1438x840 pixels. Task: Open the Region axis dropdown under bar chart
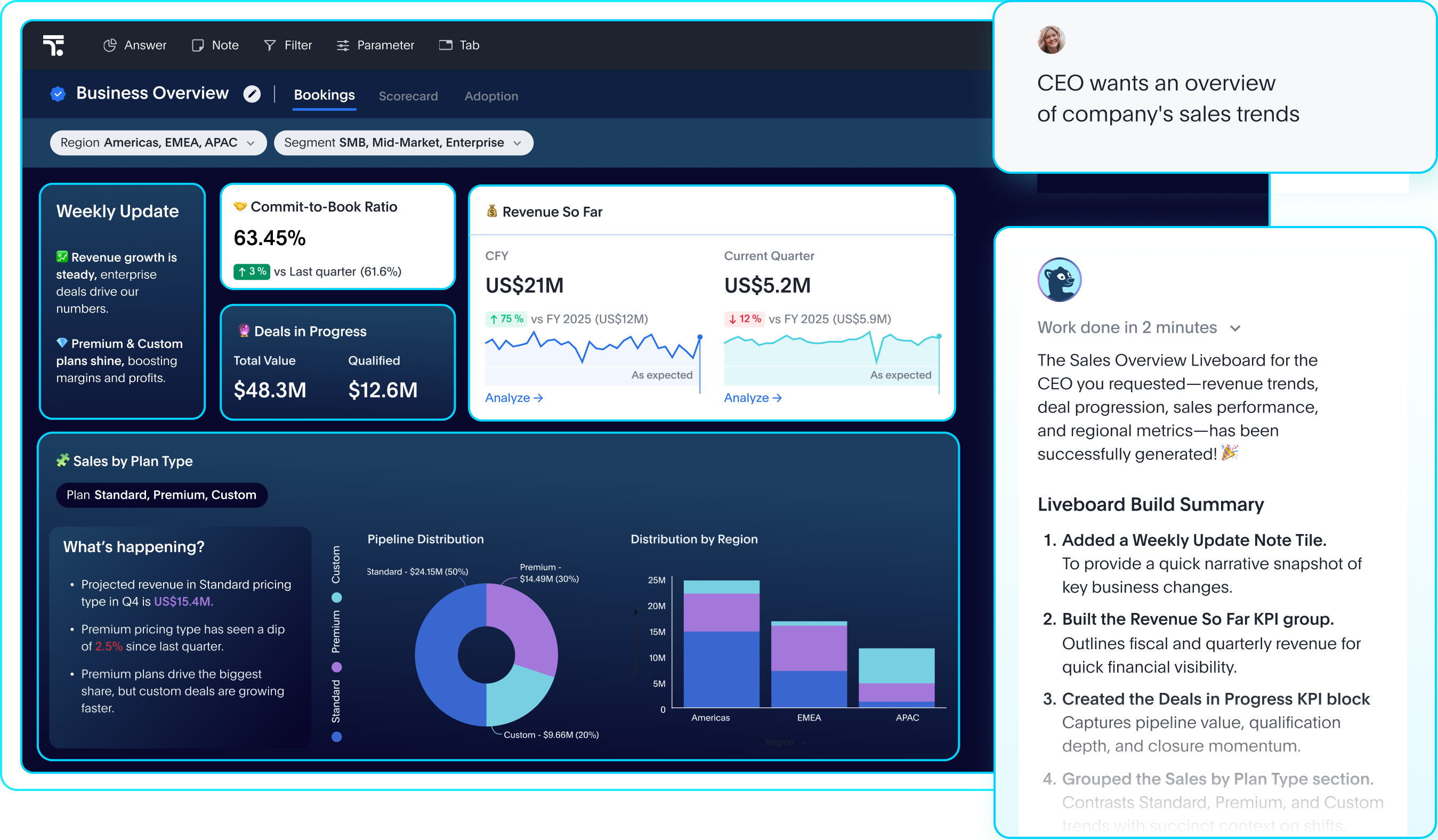[786, 742]
